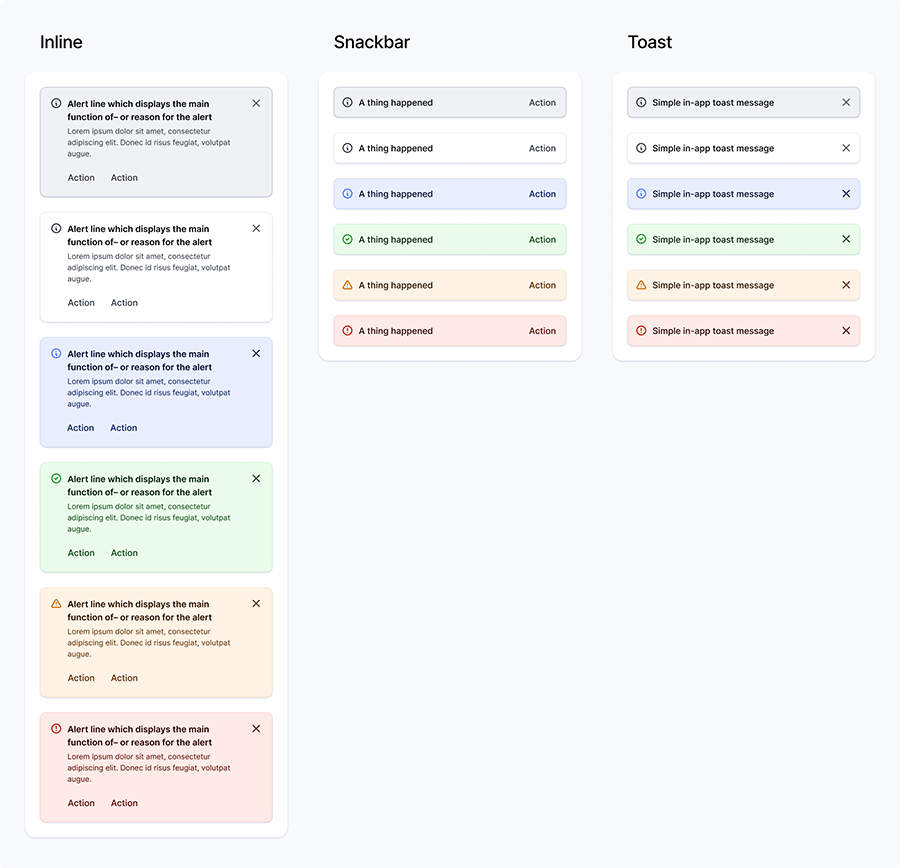Select the Snackbar section heading
The height and width of the screenshot is (868, 900).
point(372,42)
